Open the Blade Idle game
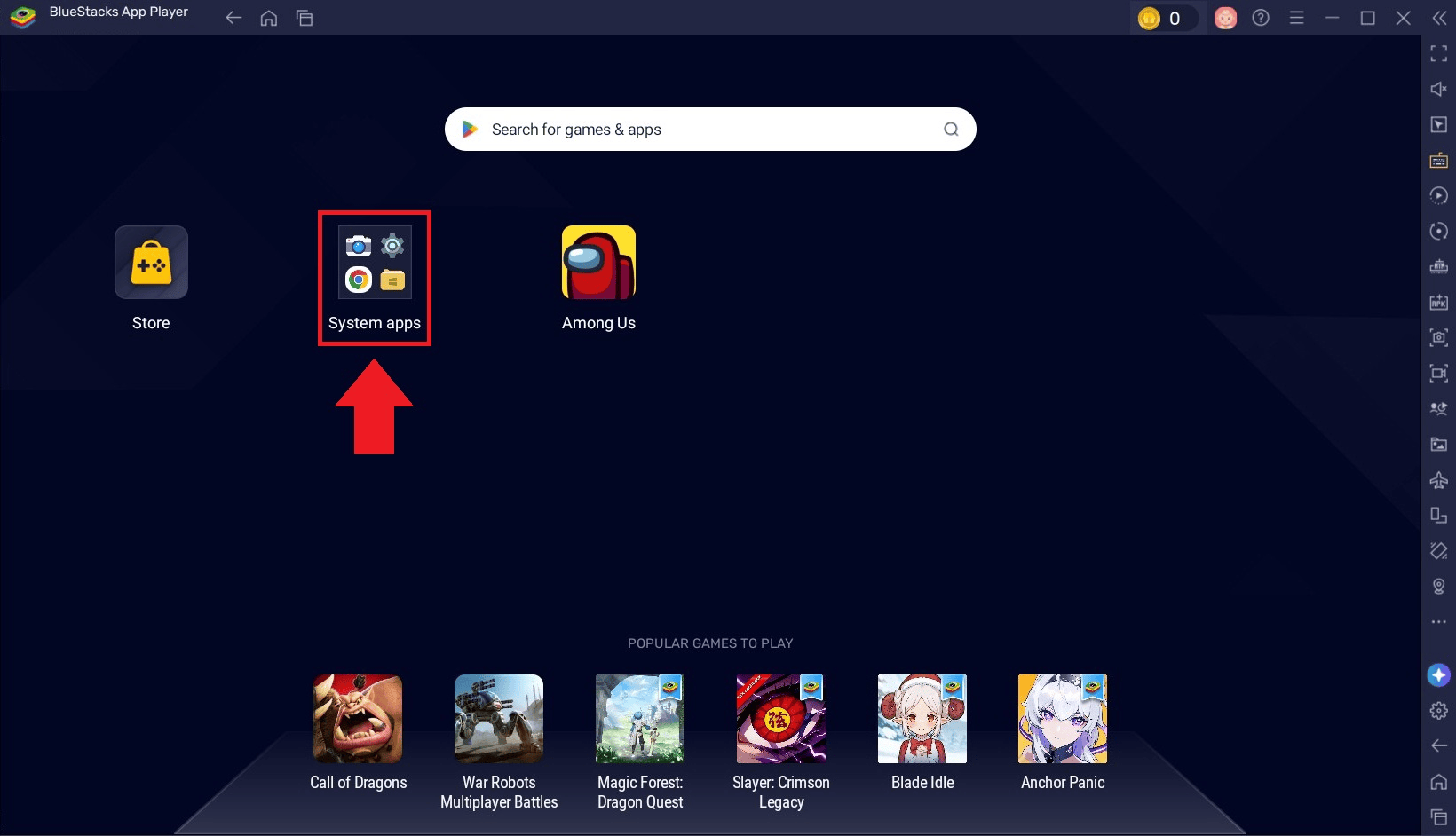The height and width of the screenshot is (836, 1456). (x=922, y=719)
